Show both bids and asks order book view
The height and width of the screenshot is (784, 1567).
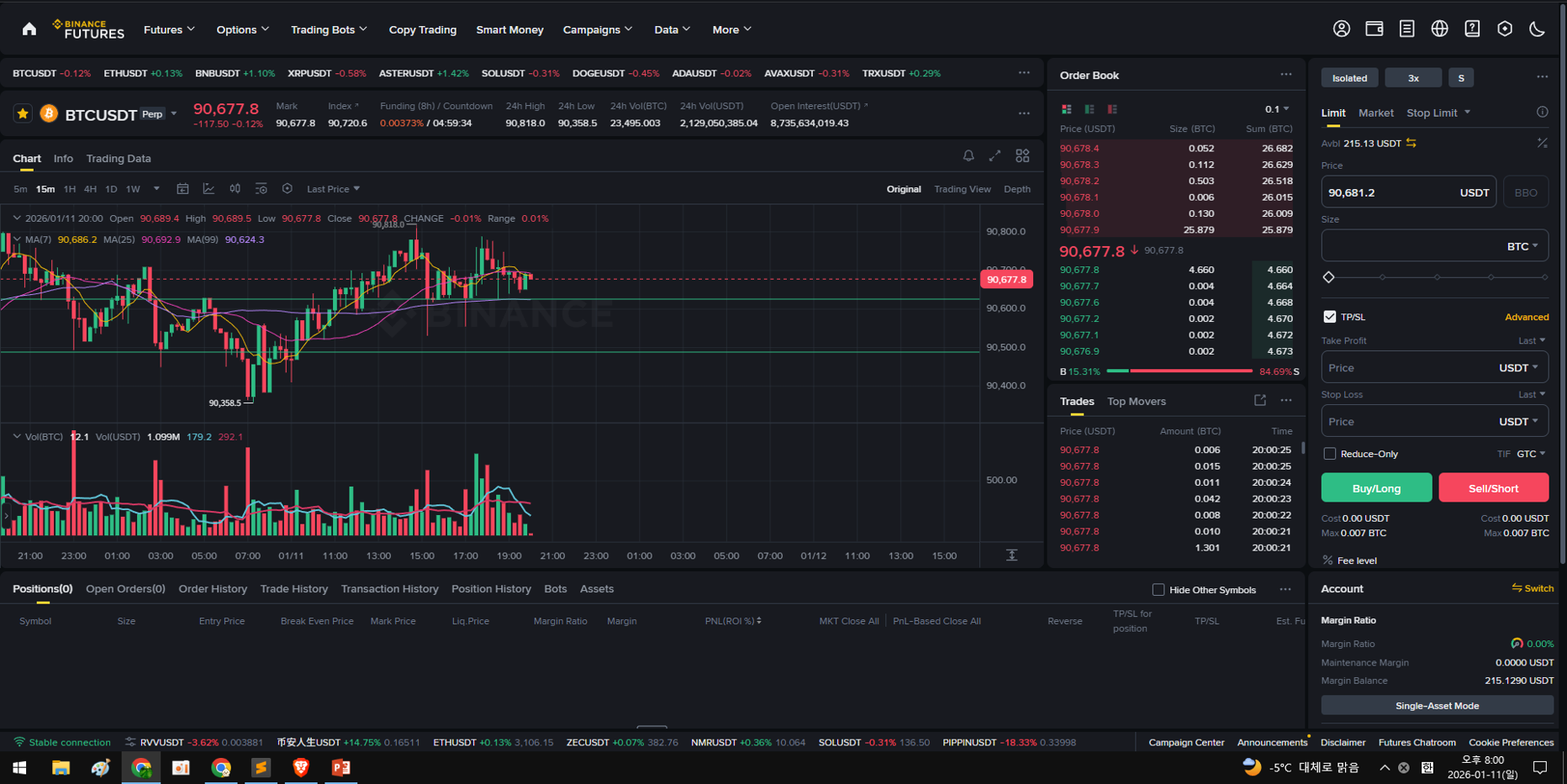point(1066,109)
